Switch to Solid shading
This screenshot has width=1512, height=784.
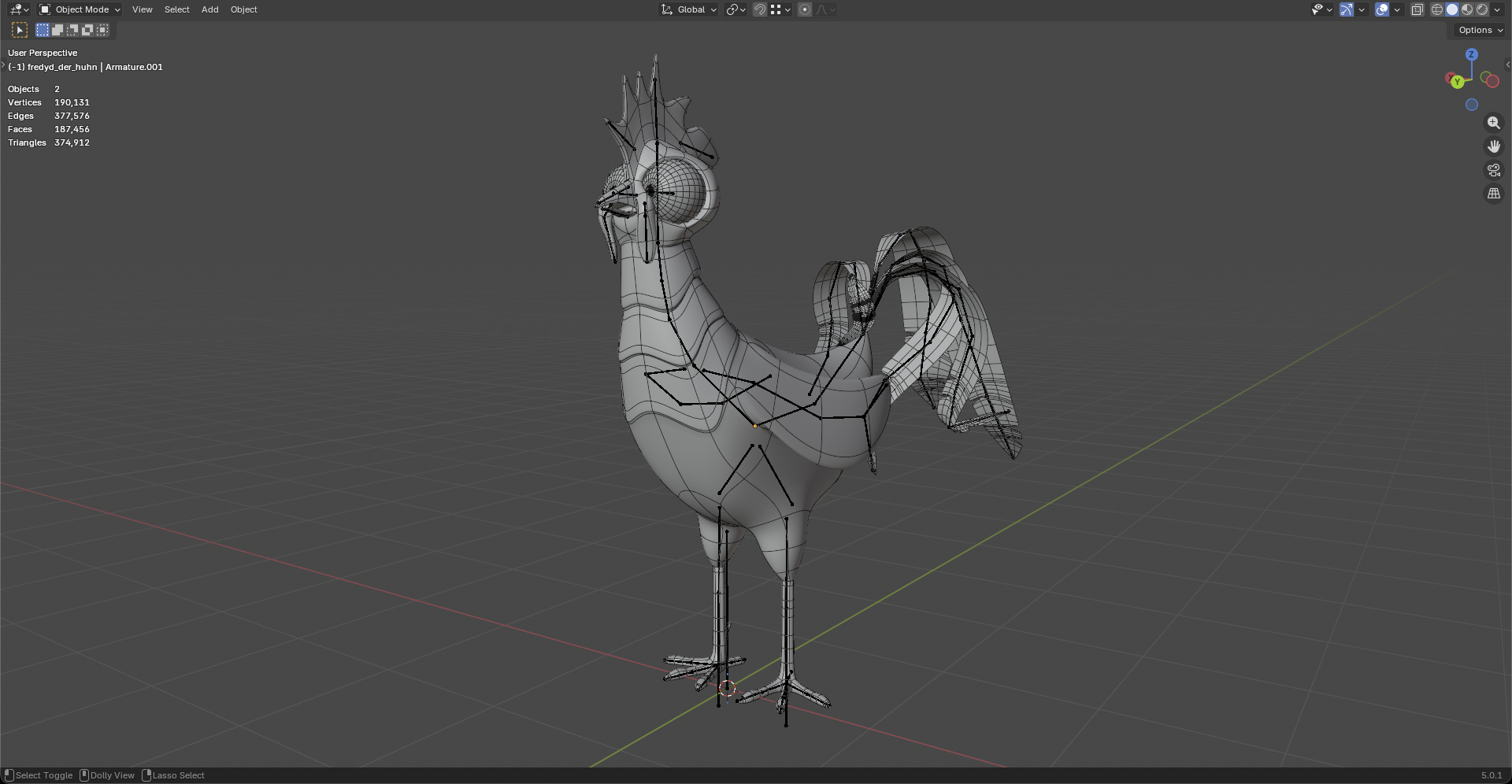point(1452,9)
